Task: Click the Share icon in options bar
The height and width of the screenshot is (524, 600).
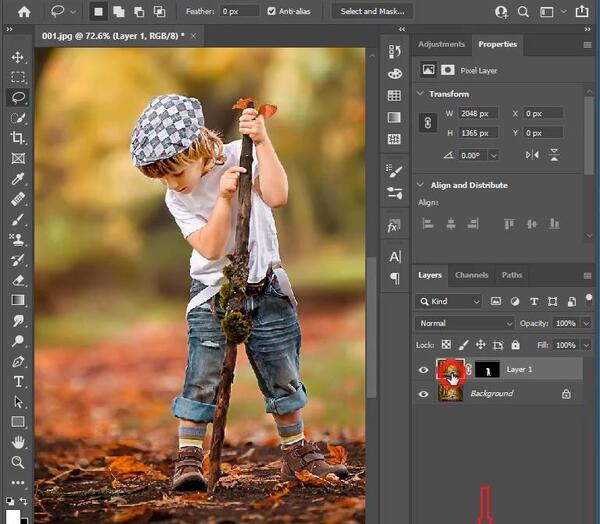Action: pyautogui.click(x=582, y=11)
